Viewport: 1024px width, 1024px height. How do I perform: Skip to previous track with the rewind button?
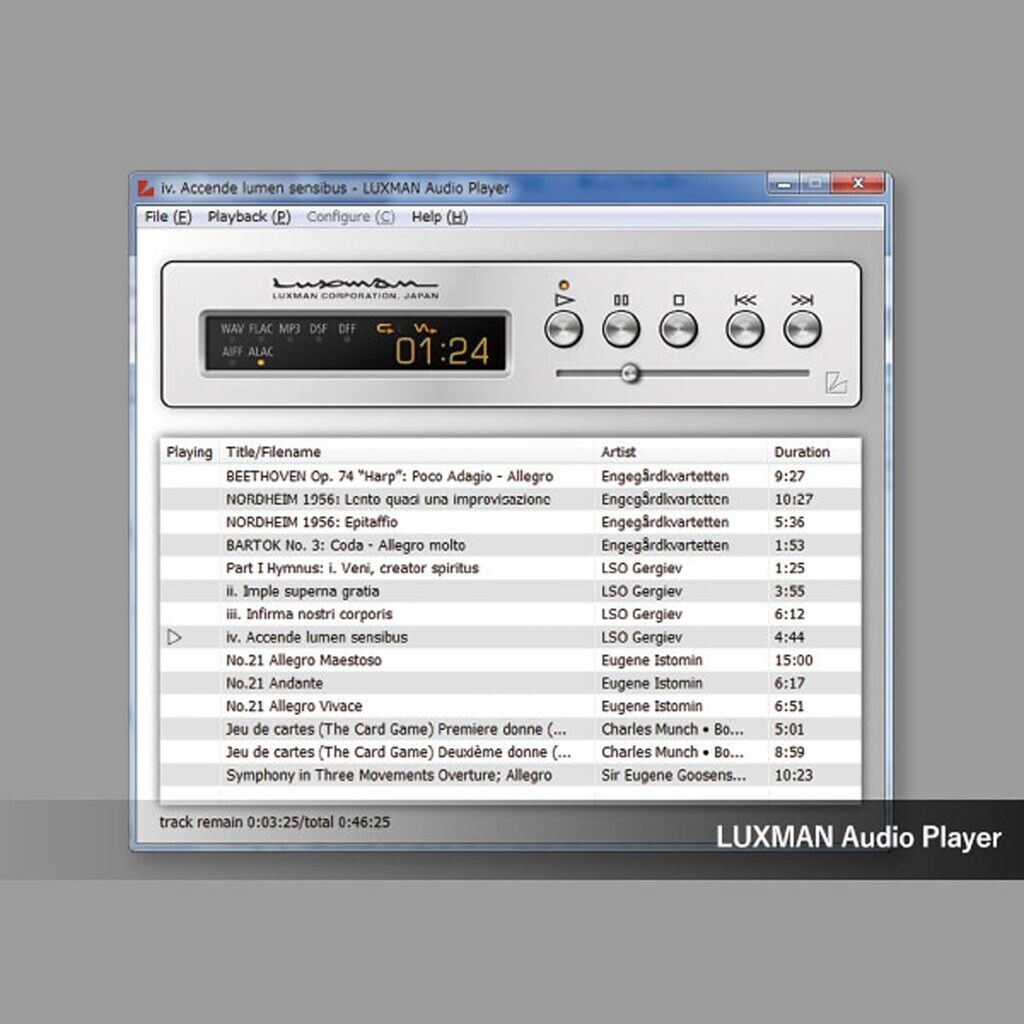coord(744,327)
